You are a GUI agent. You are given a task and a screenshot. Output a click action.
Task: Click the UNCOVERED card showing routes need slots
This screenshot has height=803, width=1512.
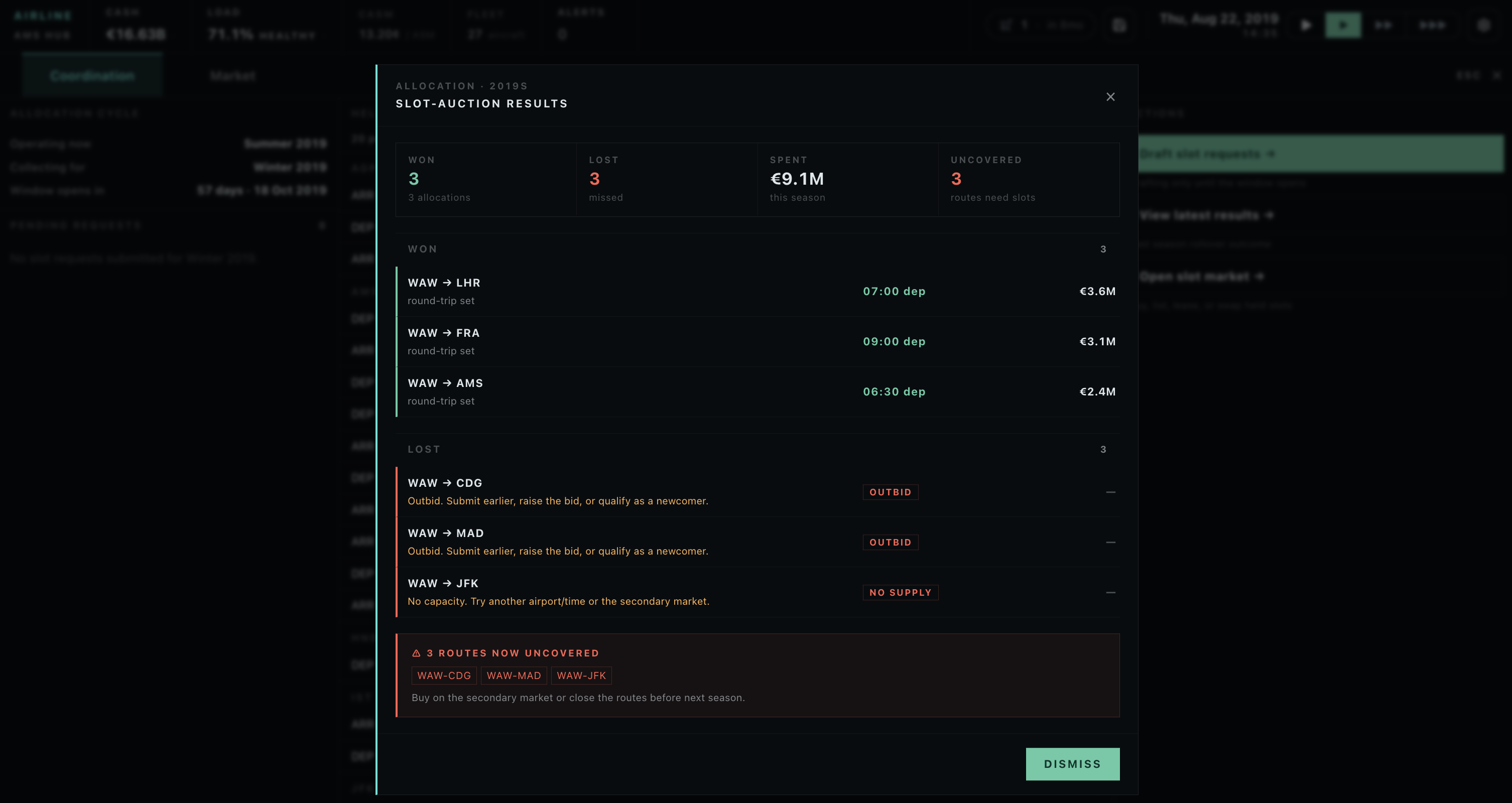click(1029, 180)
